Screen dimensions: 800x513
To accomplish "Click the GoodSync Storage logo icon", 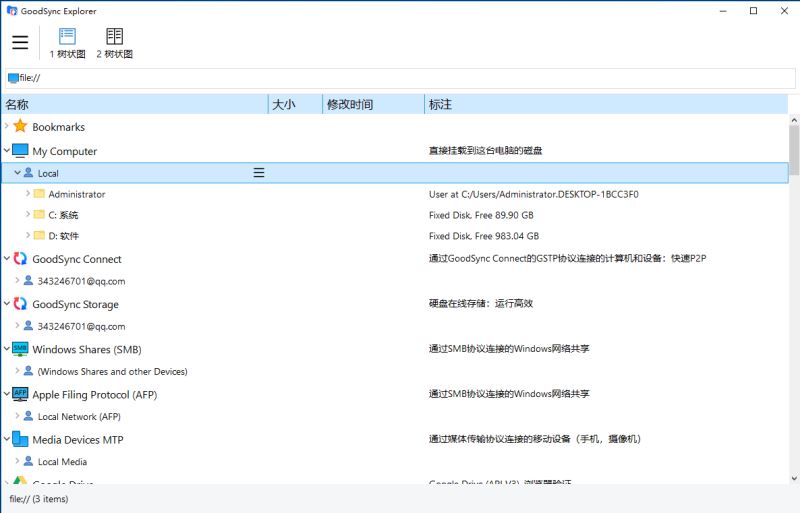I will coord(20,303).
